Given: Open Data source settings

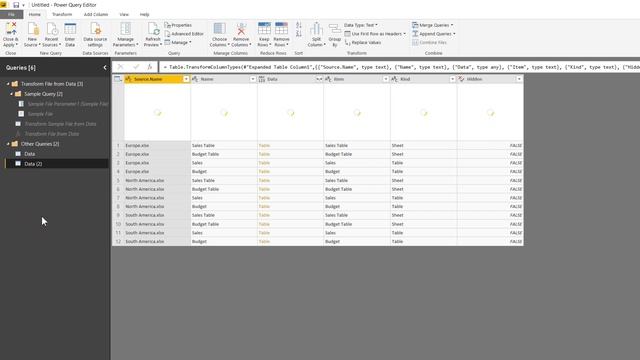Looking at the screenshot, I should [95, 35].
